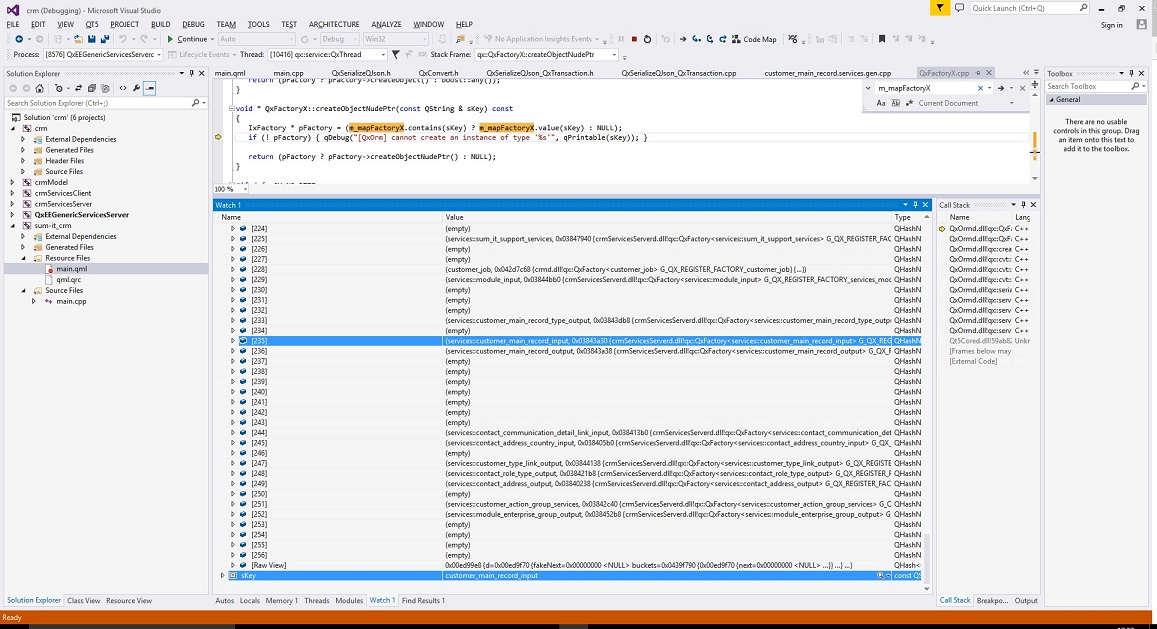Click Sign in at top right
Image resolution: width=1157 pixels, height=629 pixels.
pos(1111,25)
